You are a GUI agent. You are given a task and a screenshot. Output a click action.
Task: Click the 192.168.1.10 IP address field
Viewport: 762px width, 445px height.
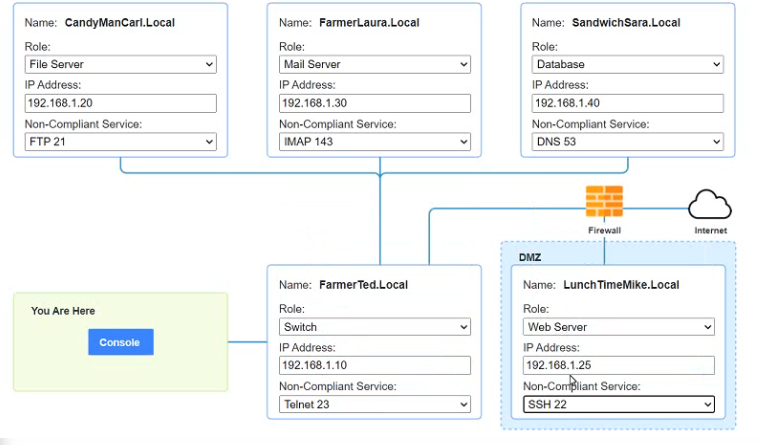(375, 365)
